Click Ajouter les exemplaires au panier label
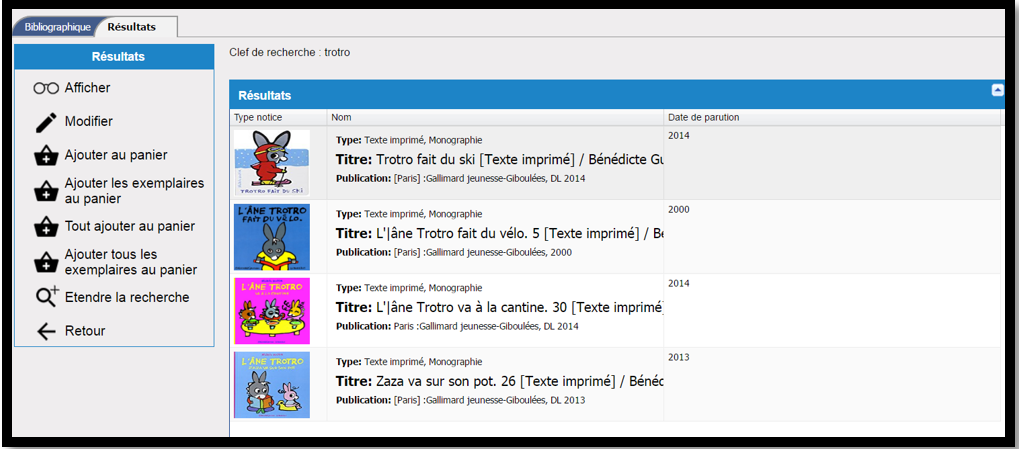 click(x=135, y=191)
